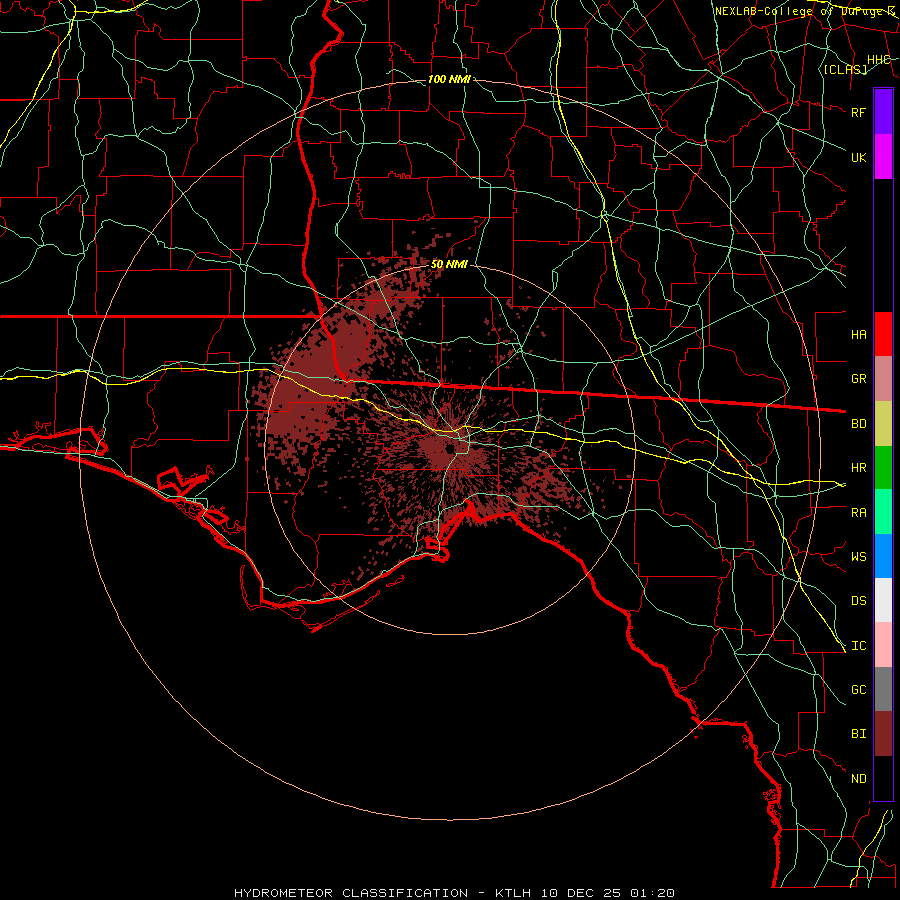Click the GC gray legend swatch

pos(883,689)
